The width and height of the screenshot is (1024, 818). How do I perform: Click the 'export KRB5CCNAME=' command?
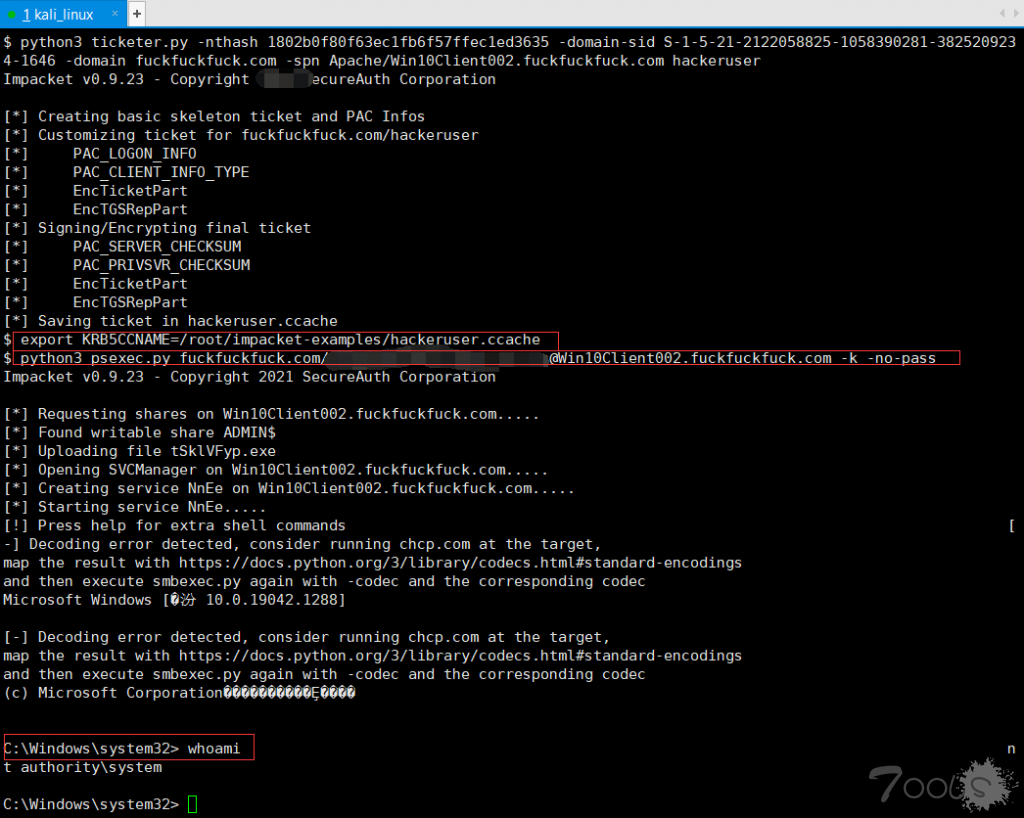(280, 339)
